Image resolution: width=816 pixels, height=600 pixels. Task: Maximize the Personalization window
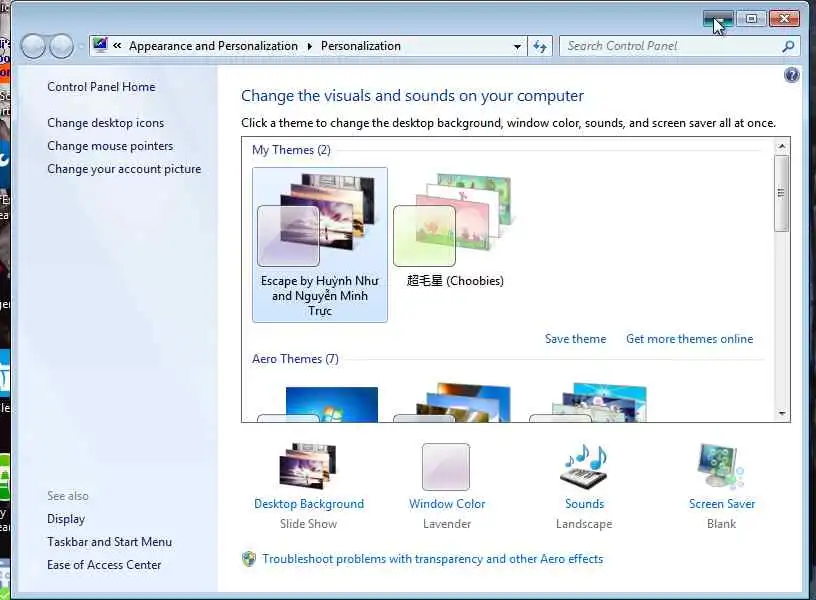751,19
